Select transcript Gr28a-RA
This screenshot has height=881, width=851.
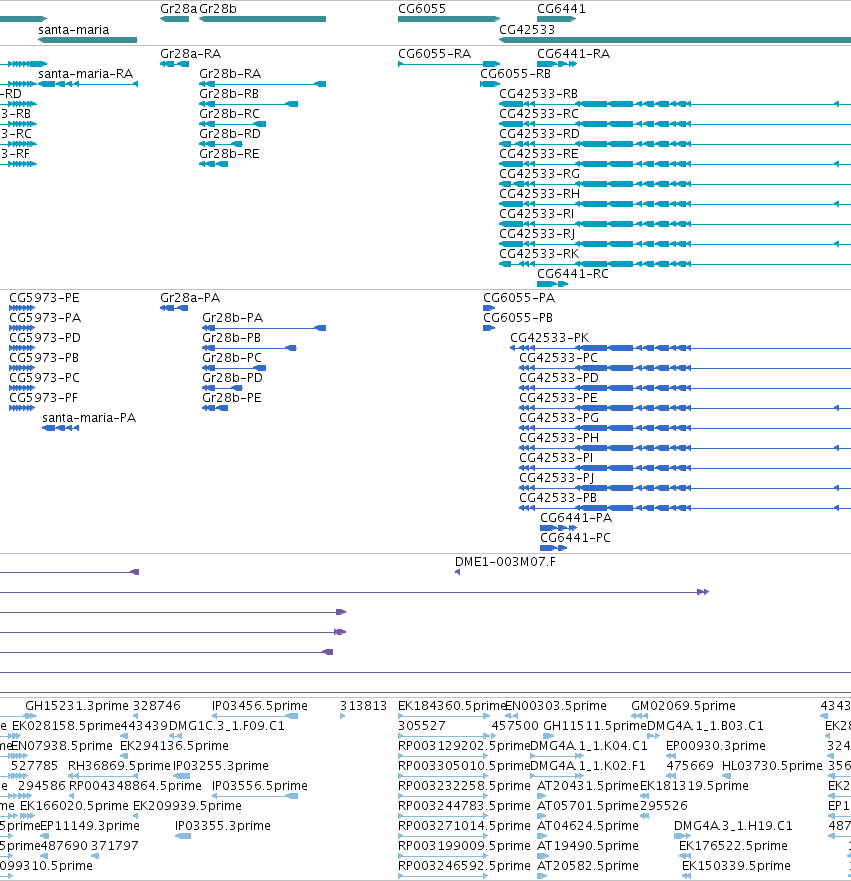coord(190,54)
